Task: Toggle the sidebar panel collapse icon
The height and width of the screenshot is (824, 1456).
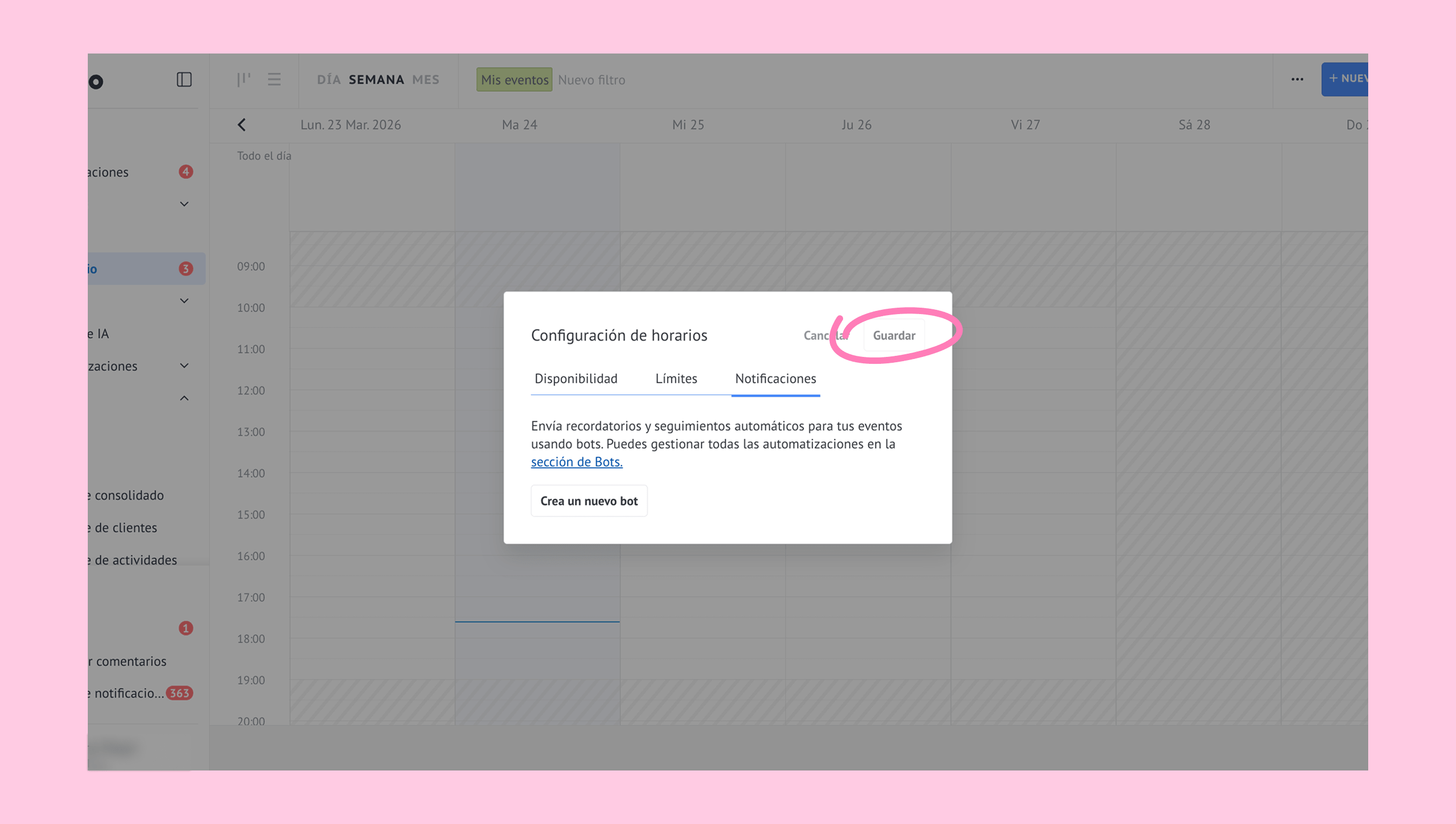Action: coord(184,79)
